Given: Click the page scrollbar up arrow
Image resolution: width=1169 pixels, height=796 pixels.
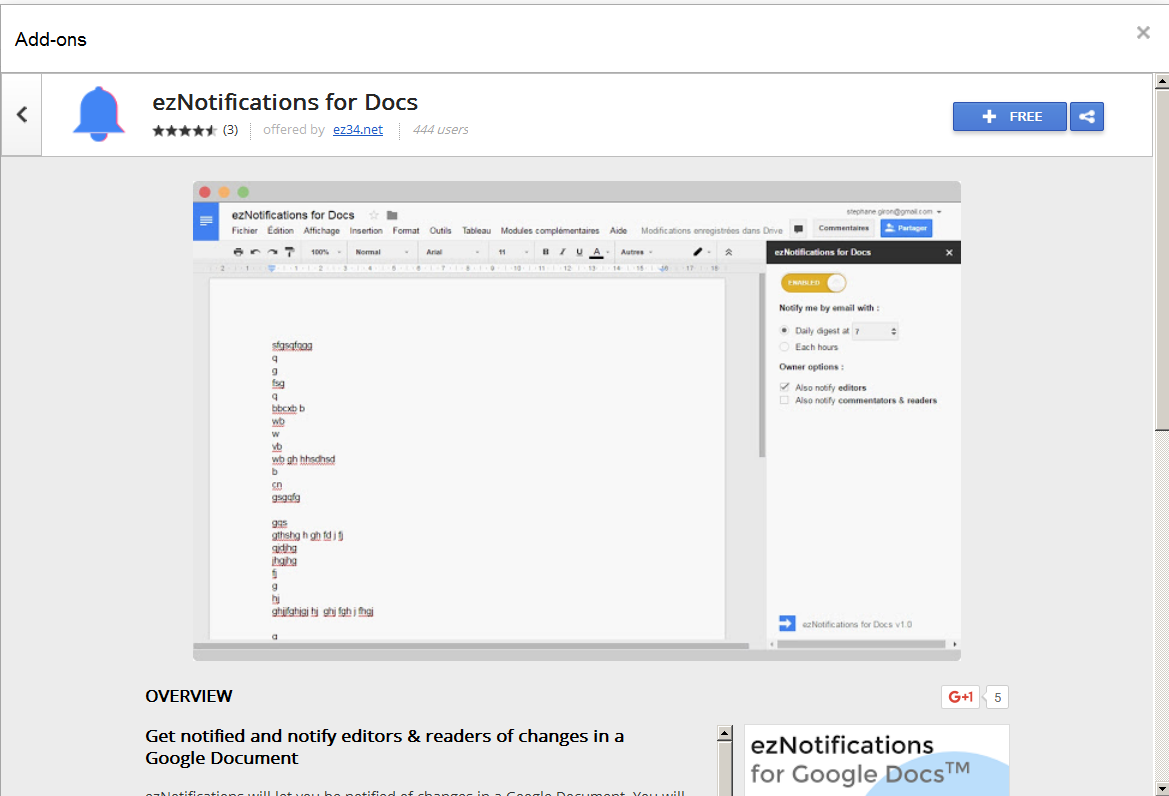Looking at the screenshot, I should pyautogui.click(x=1161, y=81).
